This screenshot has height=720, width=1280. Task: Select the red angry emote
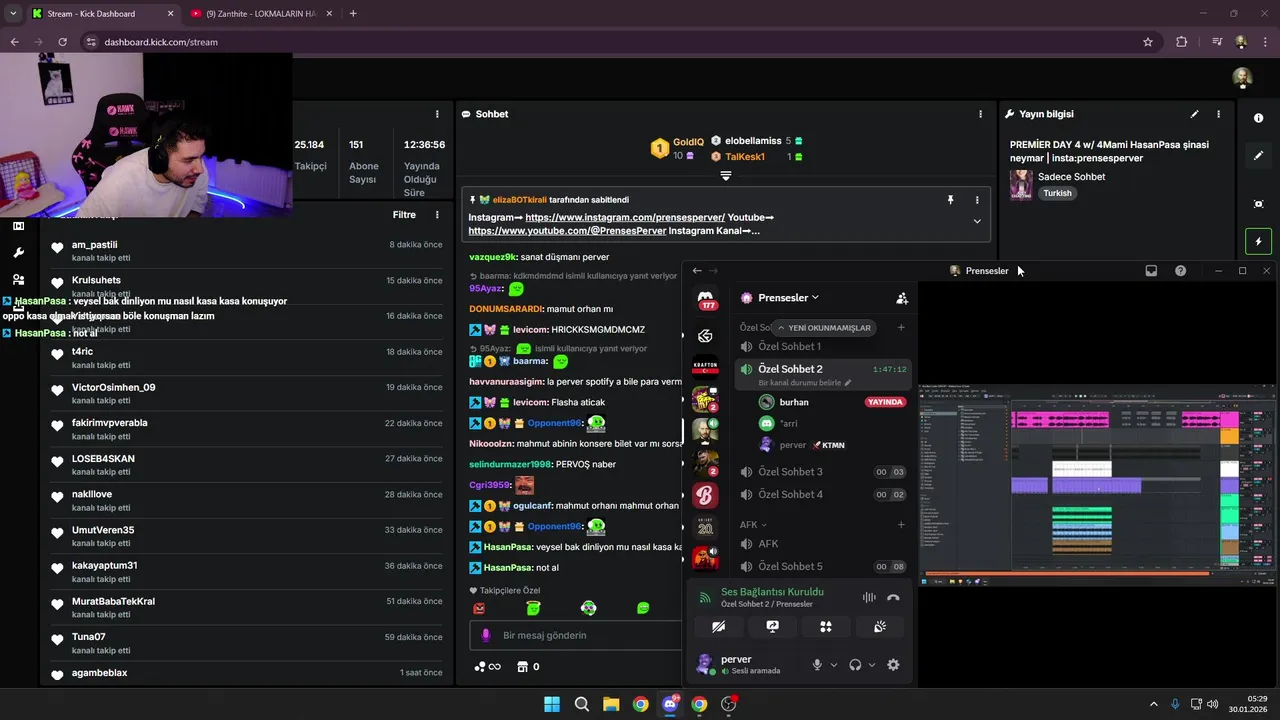(479, 608)
